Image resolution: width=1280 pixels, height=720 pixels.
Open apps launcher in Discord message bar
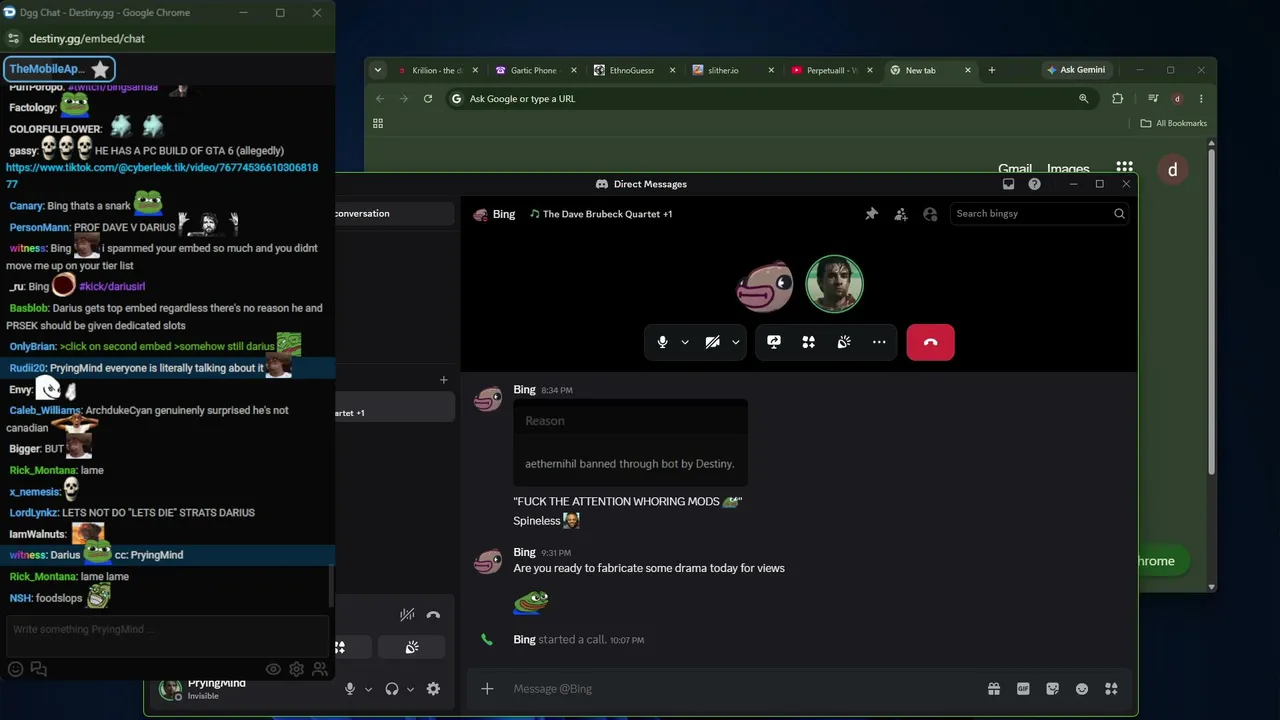tap(1111, 689)
